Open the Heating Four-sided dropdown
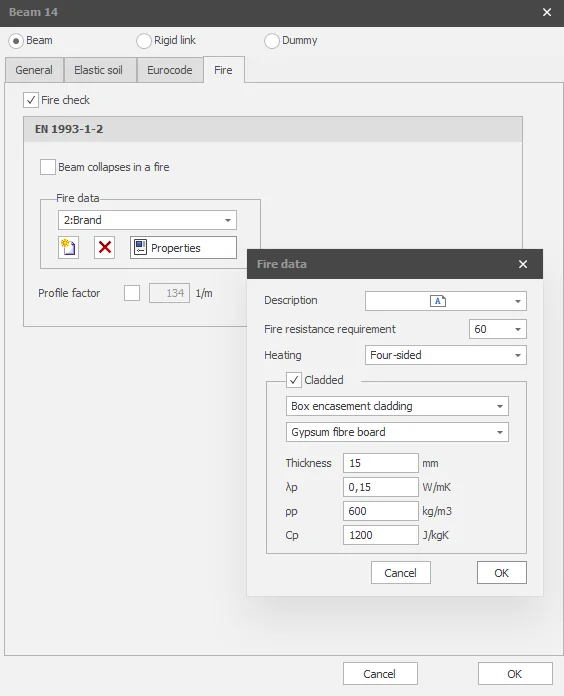 click(x=446, y=355)
